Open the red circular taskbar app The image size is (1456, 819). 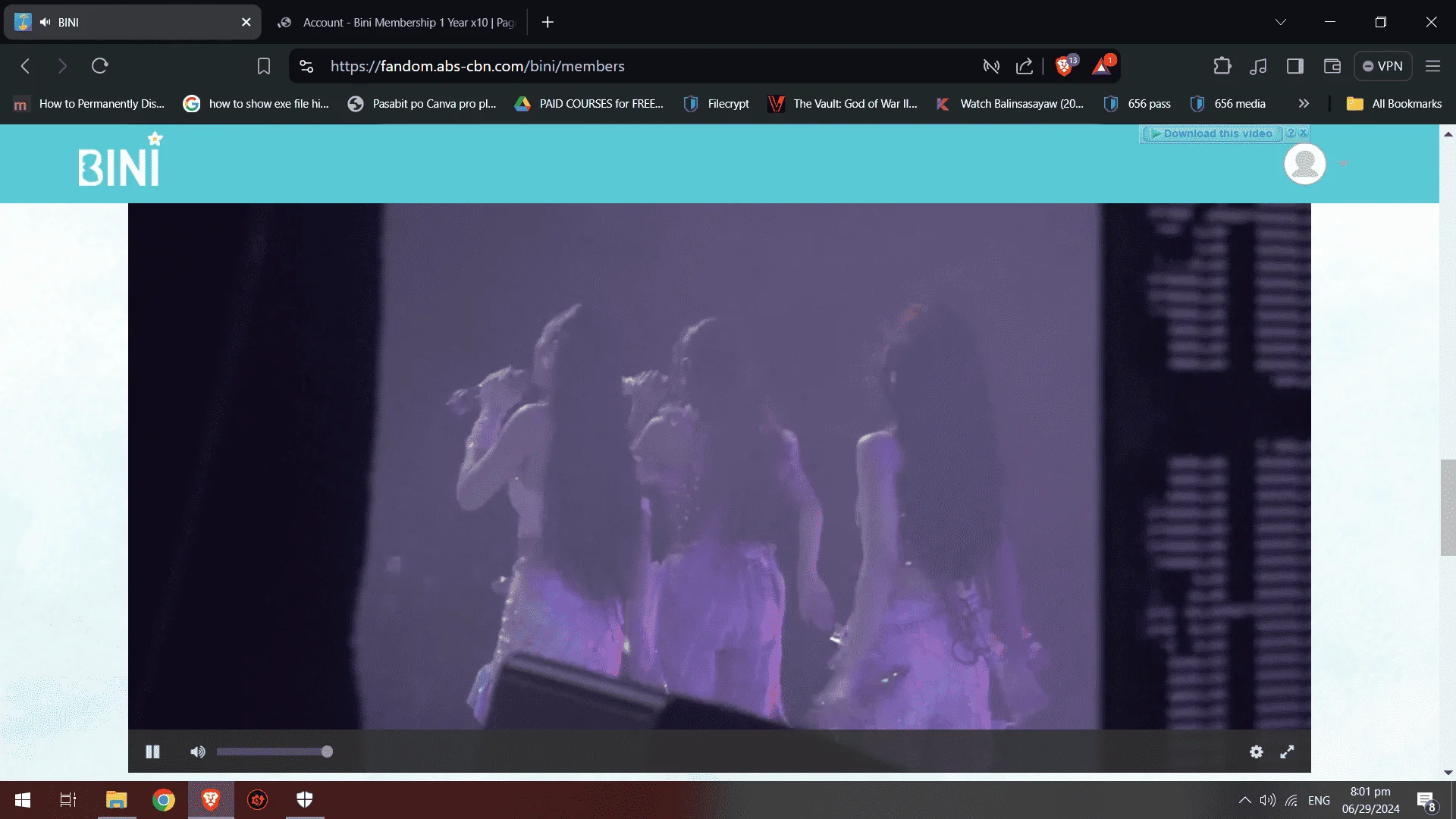(258, 800)
